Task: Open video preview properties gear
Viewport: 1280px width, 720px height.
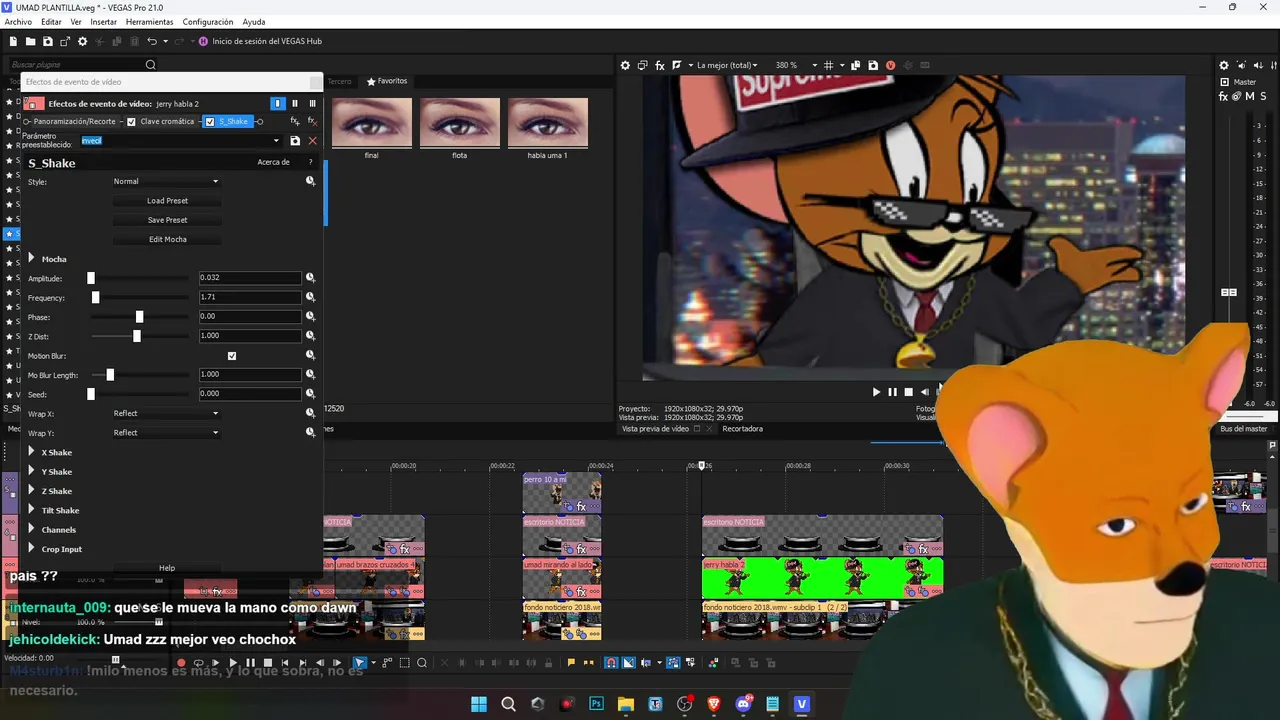Action: 626,65
